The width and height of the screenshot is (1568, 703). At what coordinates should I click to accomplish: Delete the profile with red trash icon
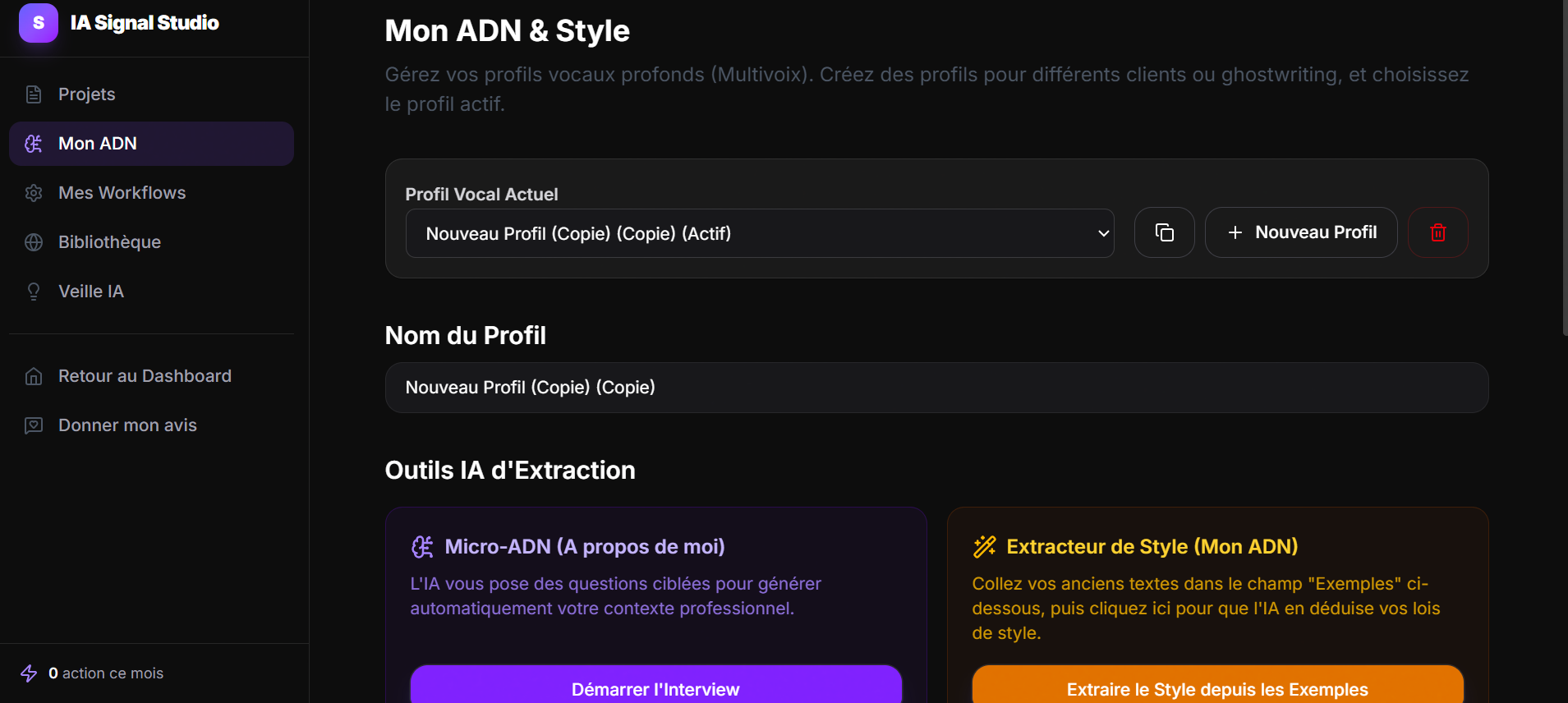coord(1437,232)
